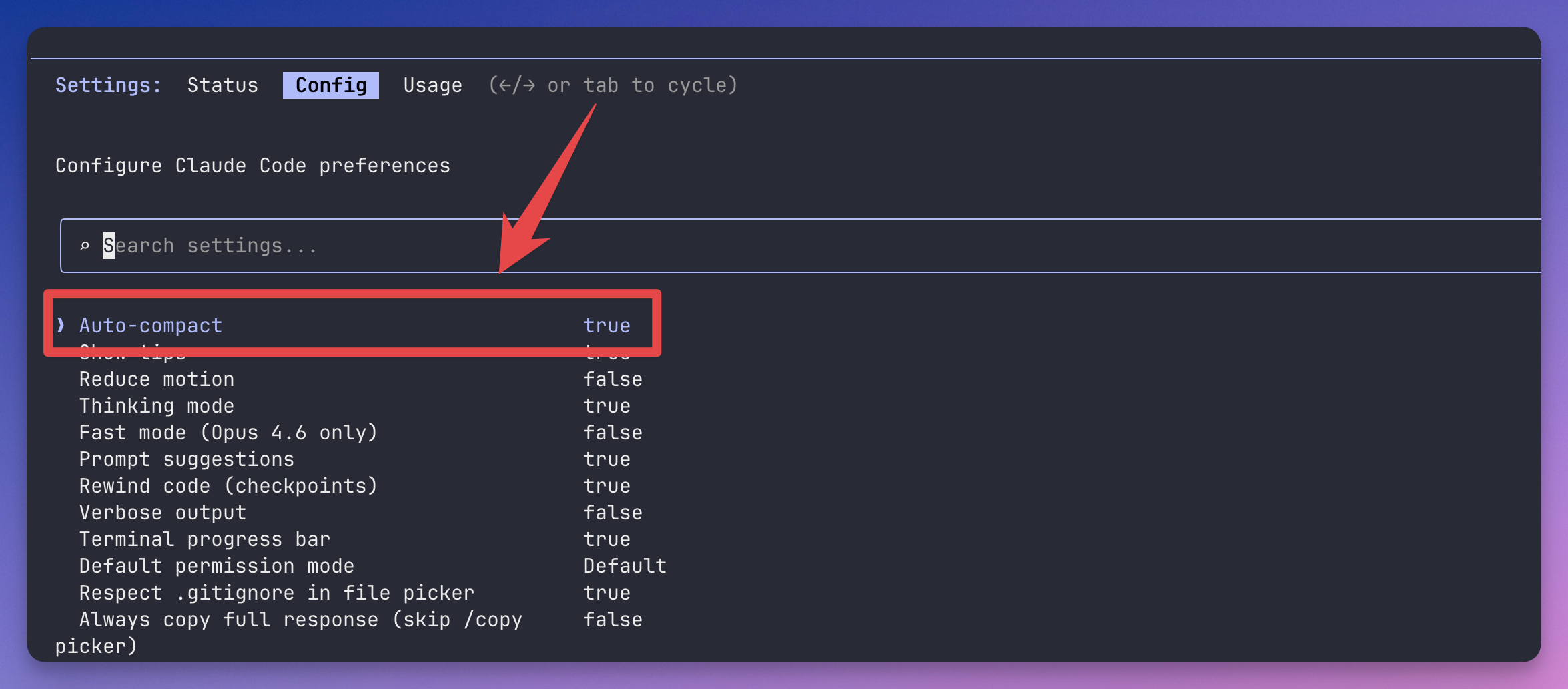
Task: Toggle Respect .gitignore in file picker
Action: [x=607, y=593]
